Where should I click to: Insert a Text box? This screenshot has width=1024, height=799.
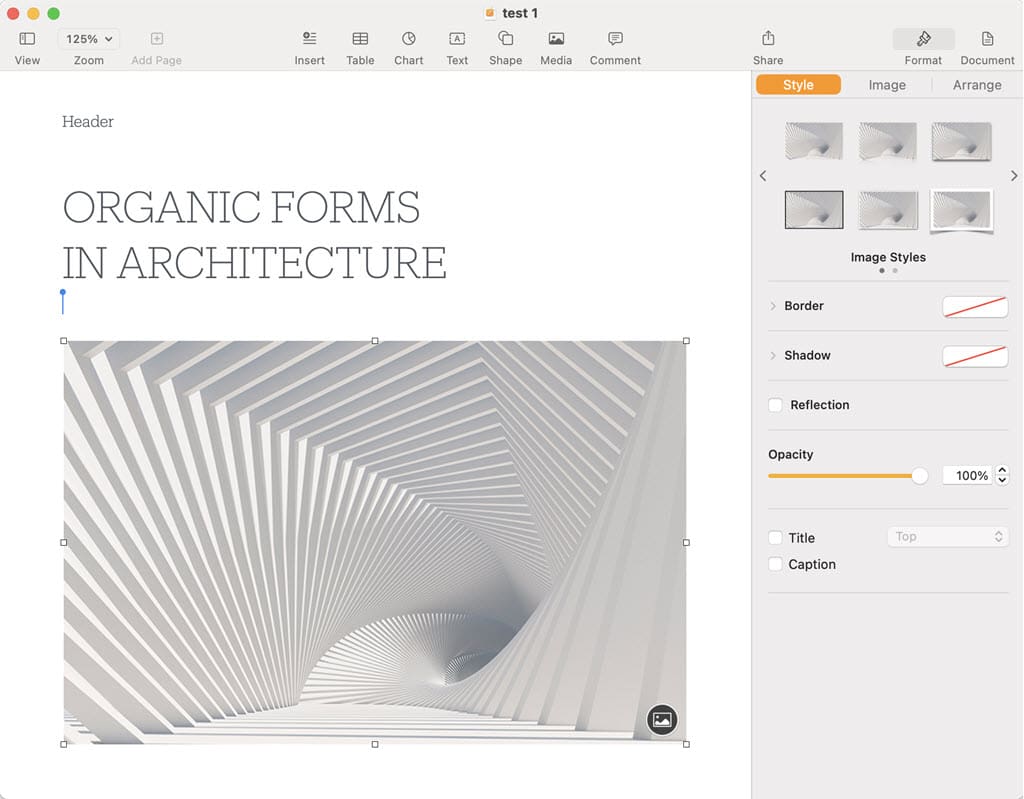coord(457,39)
